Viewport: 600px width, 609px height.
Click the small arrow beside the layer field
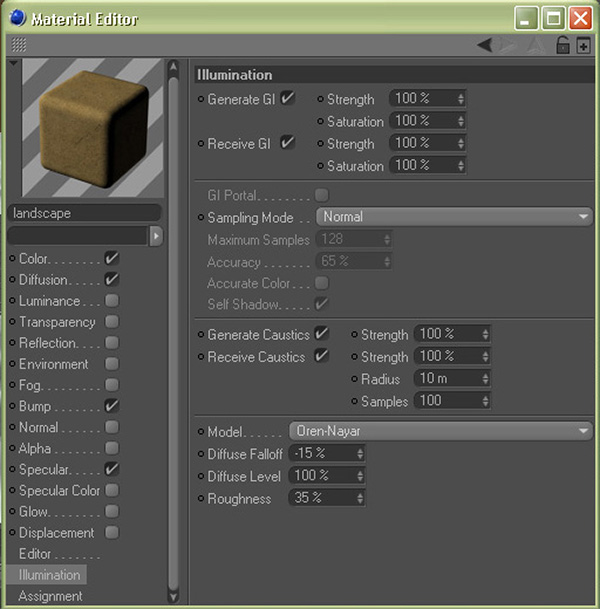(155, 236)
